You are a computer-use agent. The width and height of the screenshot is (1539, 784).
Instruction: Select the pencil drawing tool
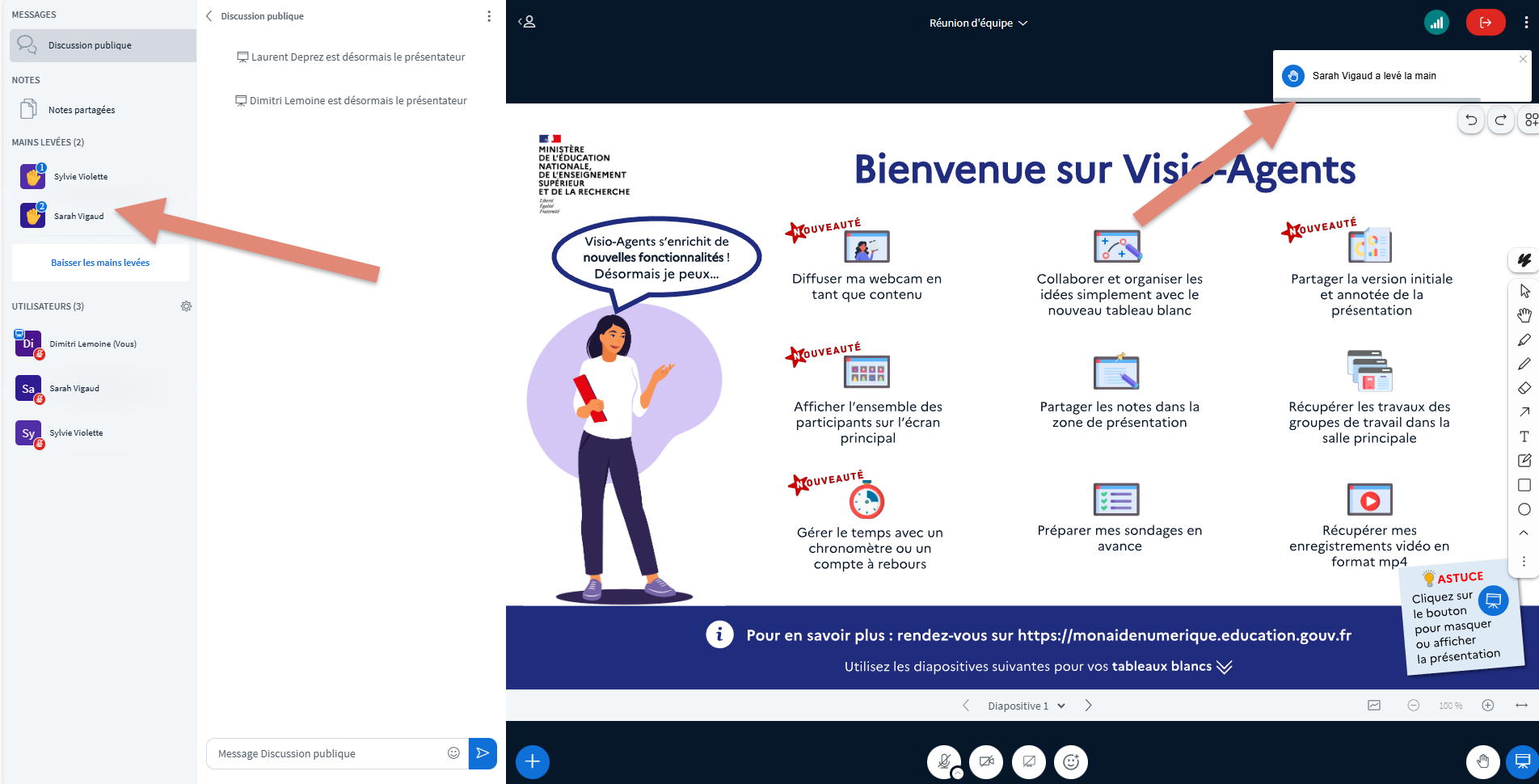[x=1524, y=364]
